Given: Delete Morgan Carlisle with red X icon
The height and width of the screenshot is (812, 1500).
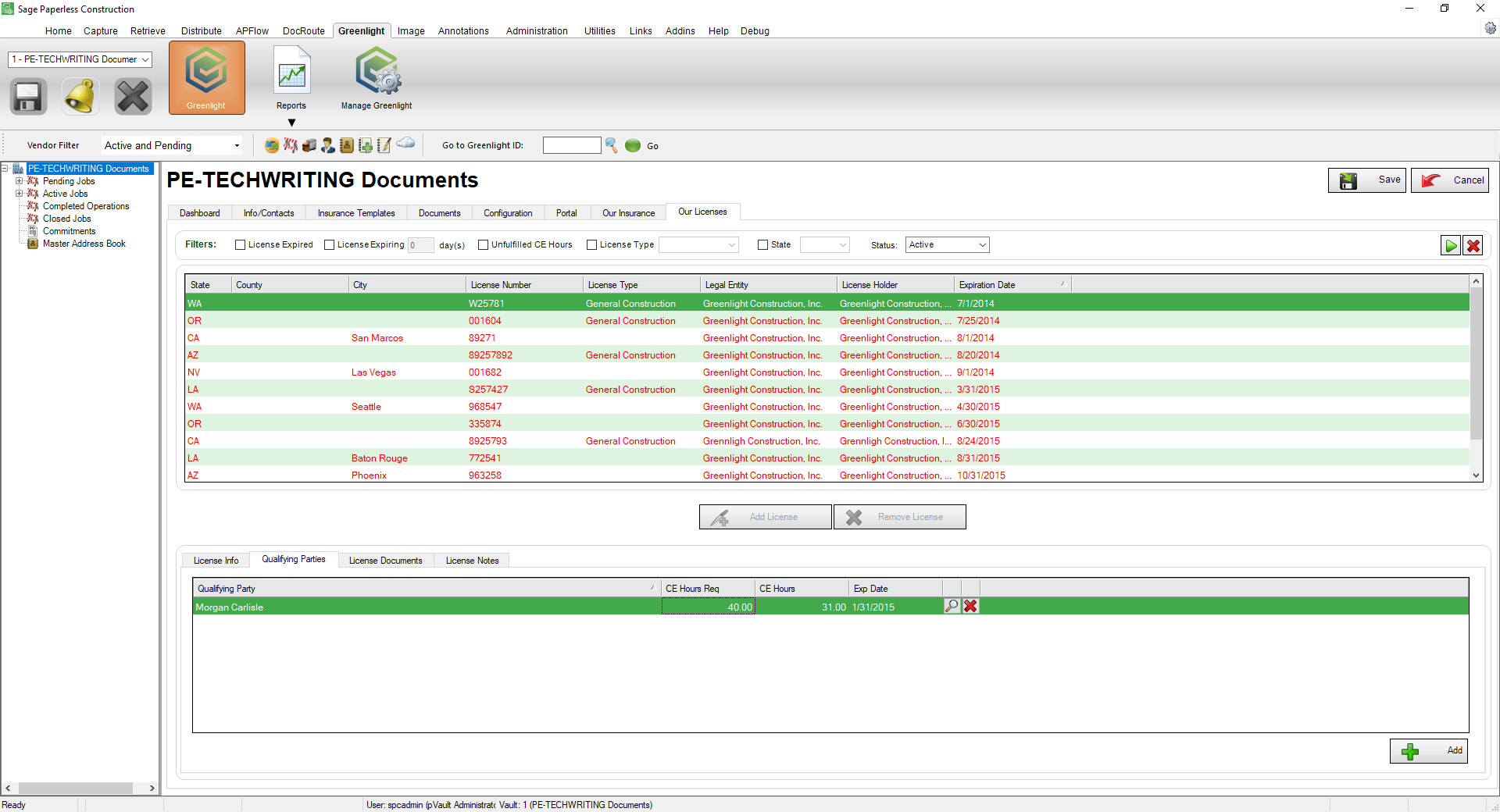Looking at the screenshot, I should 970,606.
